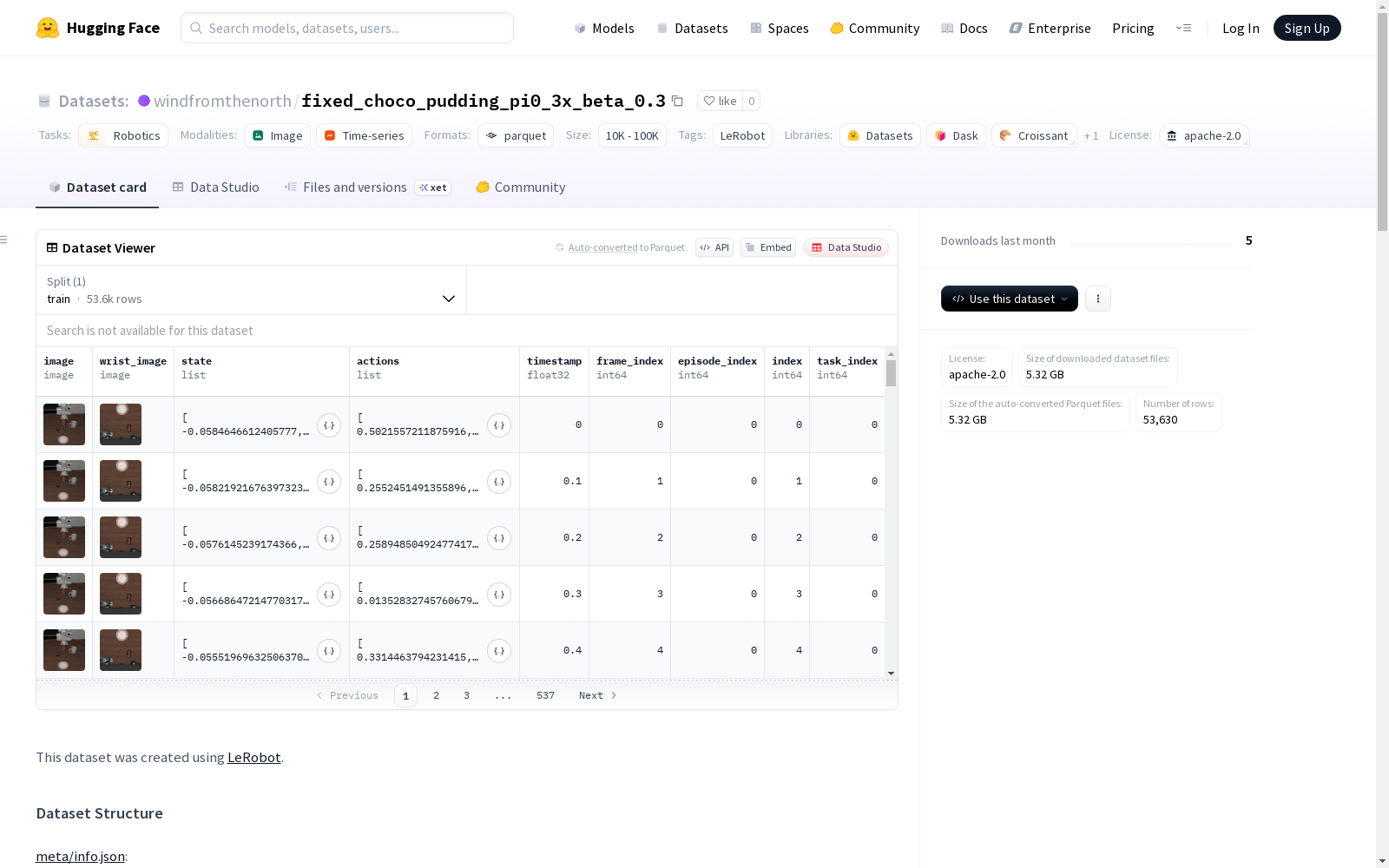Viewport: 1389px width, 868px height.
Task: Open the Files and versions tab
Action: 367,187
